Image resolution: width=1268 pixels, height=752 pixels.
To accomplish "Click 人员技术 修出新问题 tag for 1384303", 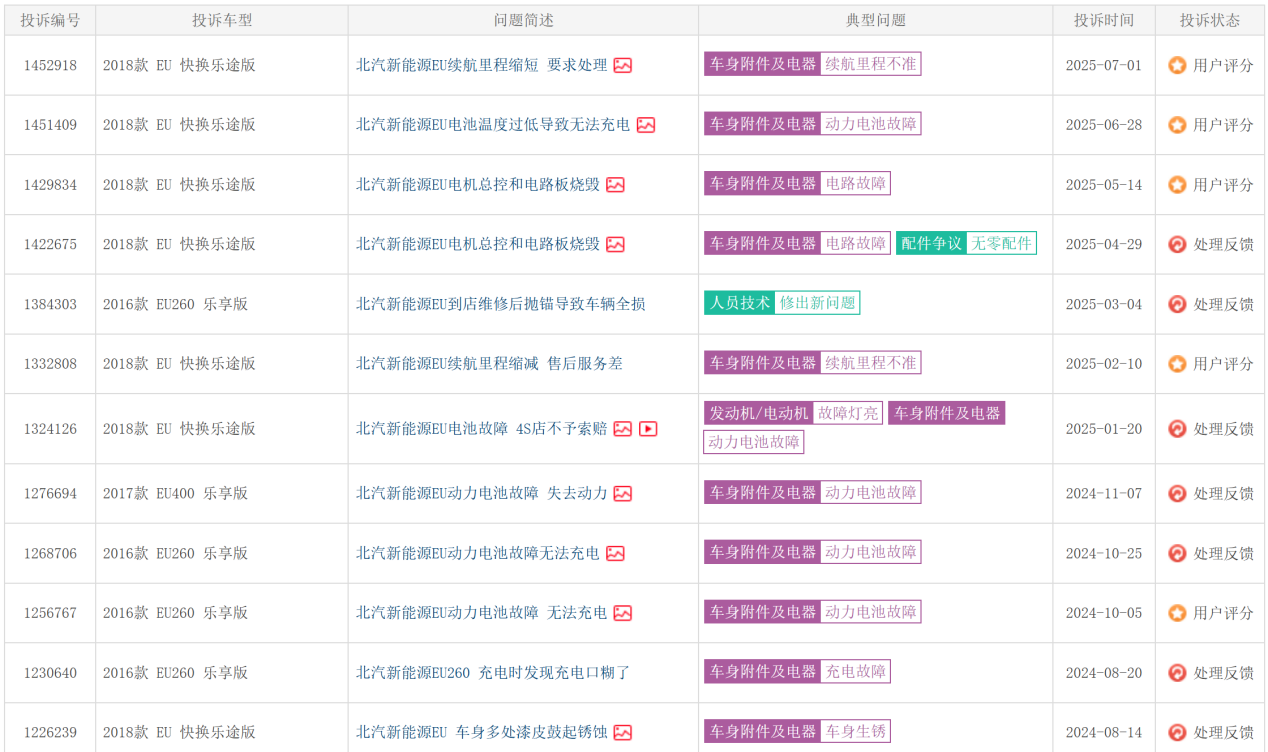I will pos(782,303).
